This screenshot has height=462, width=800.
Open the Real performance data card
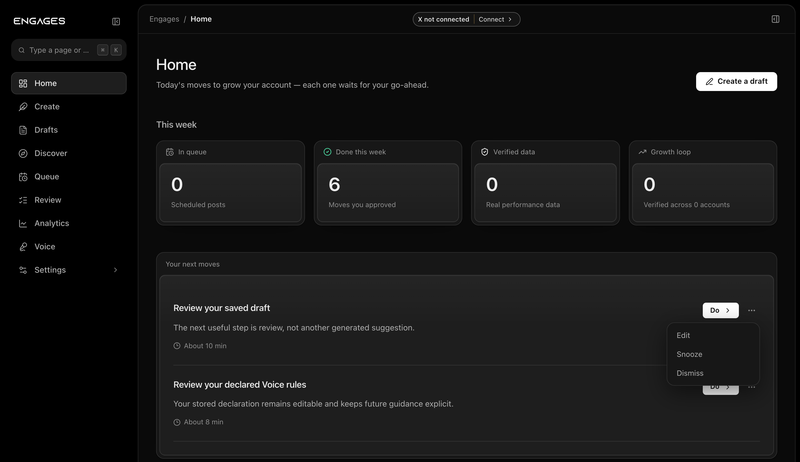click(545, 183)
